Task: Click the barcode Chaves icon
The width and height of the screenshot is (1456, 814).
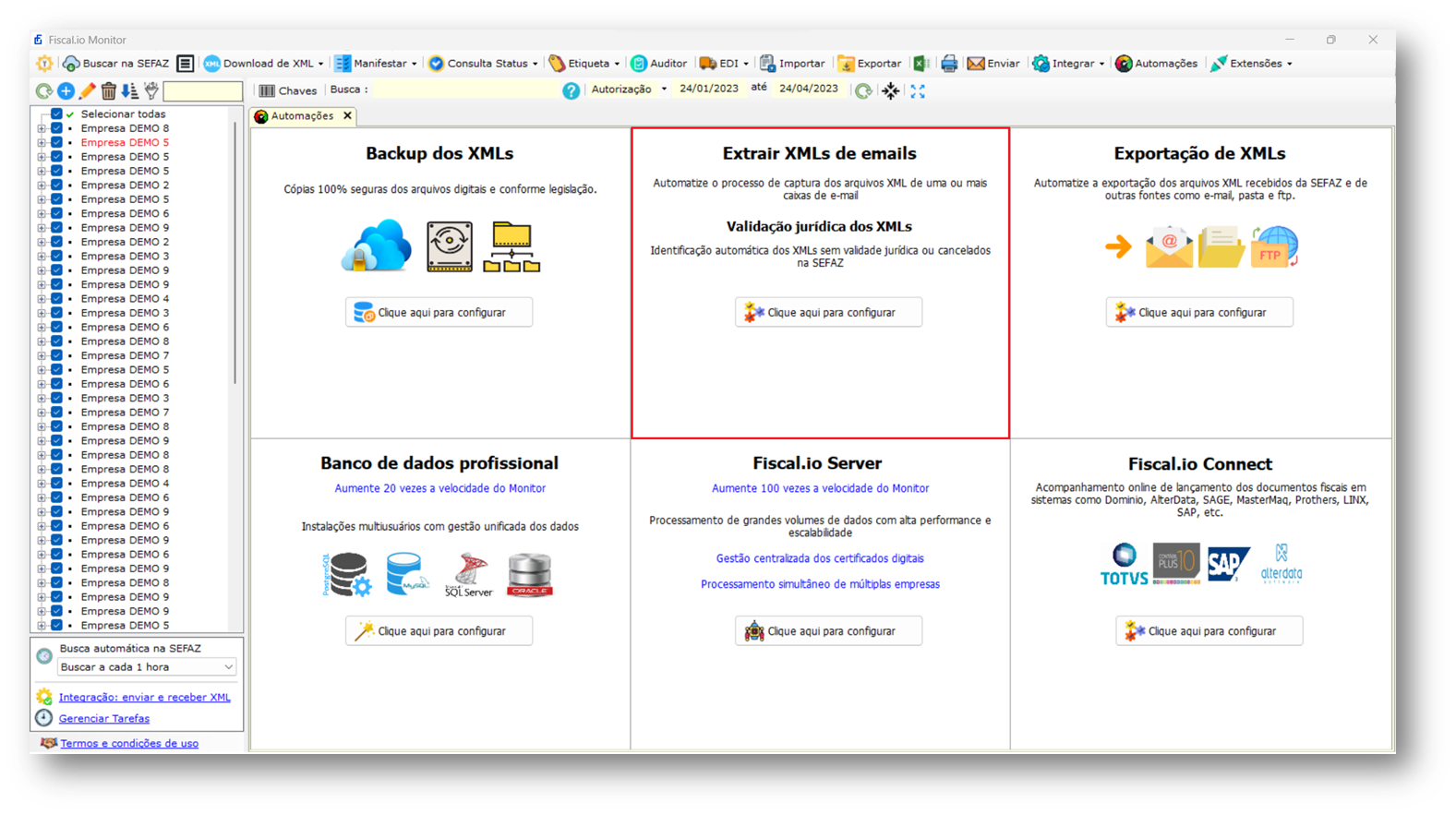Action: [x=267, y=90]
